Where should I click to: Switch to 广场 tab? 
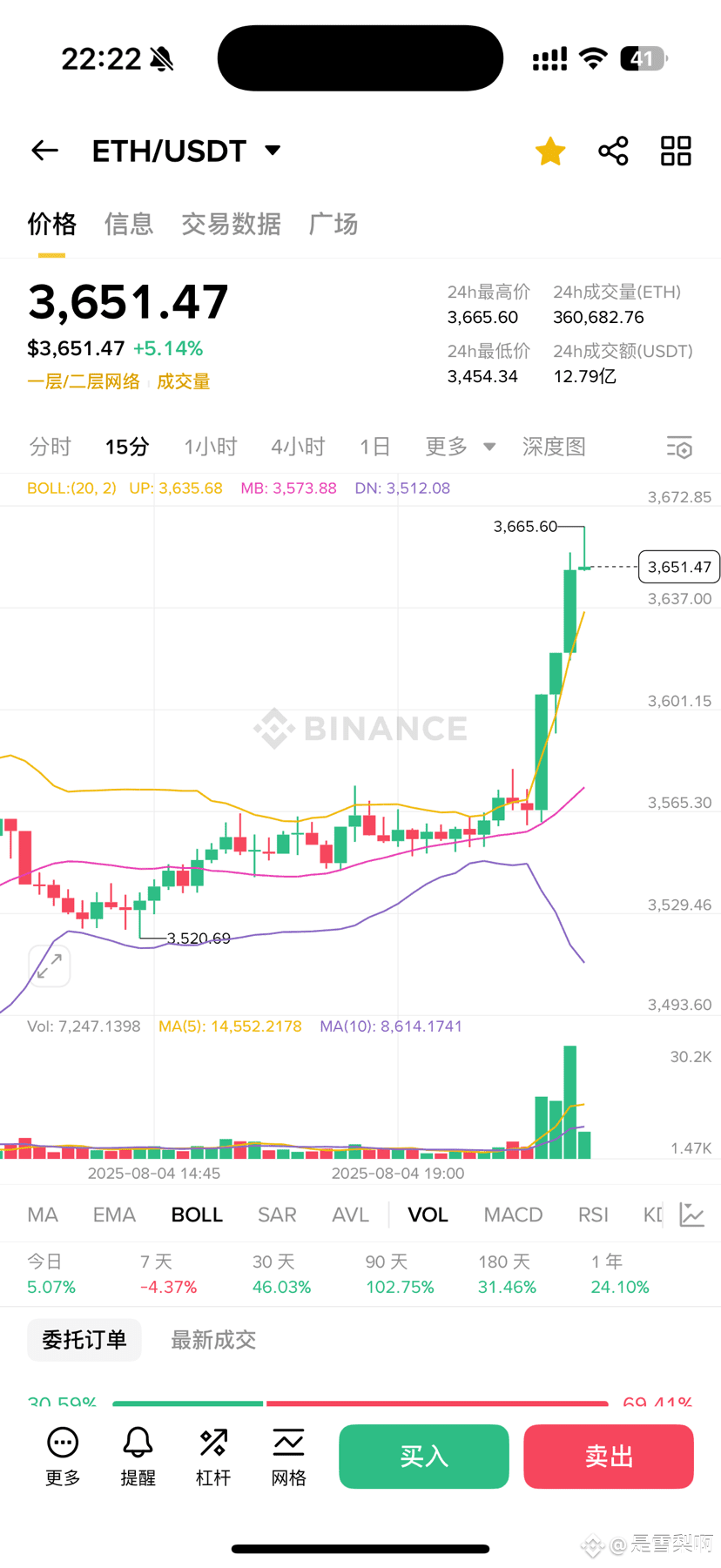334,225
